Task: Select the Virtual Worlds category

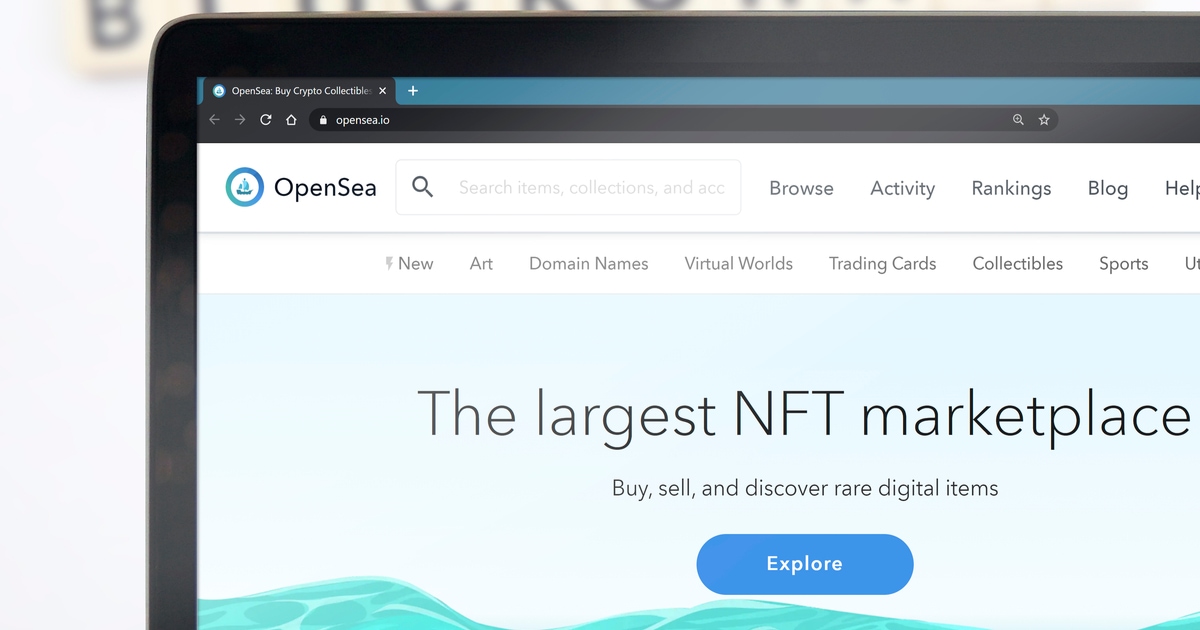Action: point(738,264)
